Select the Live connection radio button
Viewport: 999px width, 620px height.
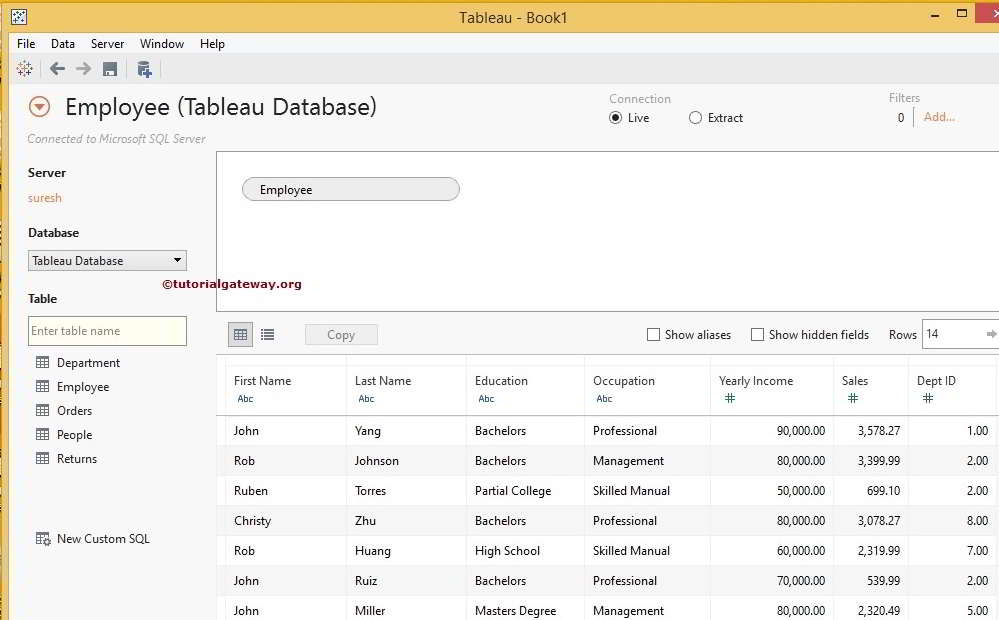click(615, 117)
